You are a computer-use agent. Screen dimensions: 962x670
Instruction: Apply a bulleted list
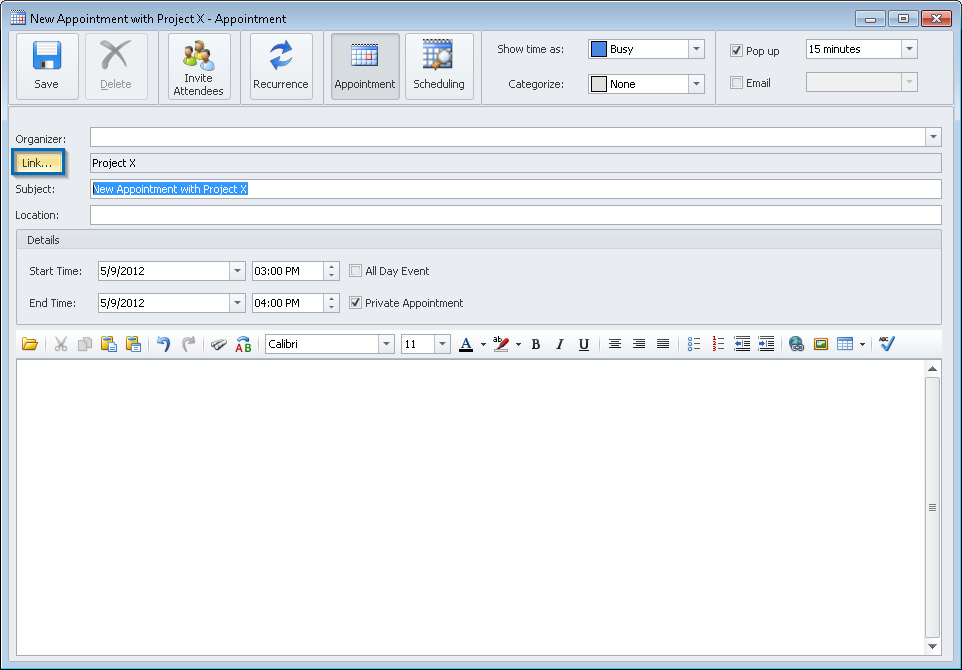click(694, 344)
